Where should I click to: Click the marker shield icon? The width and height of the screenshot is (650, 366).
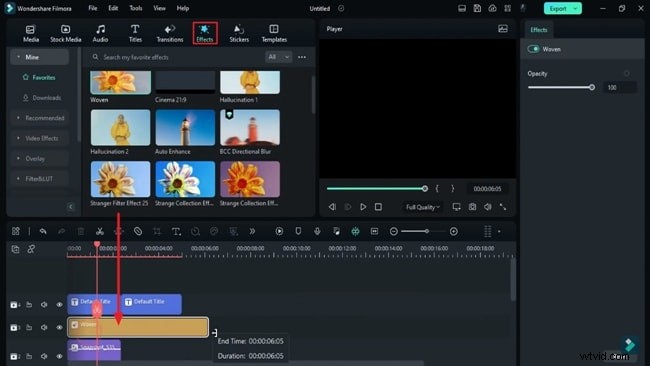click(298, 231)
